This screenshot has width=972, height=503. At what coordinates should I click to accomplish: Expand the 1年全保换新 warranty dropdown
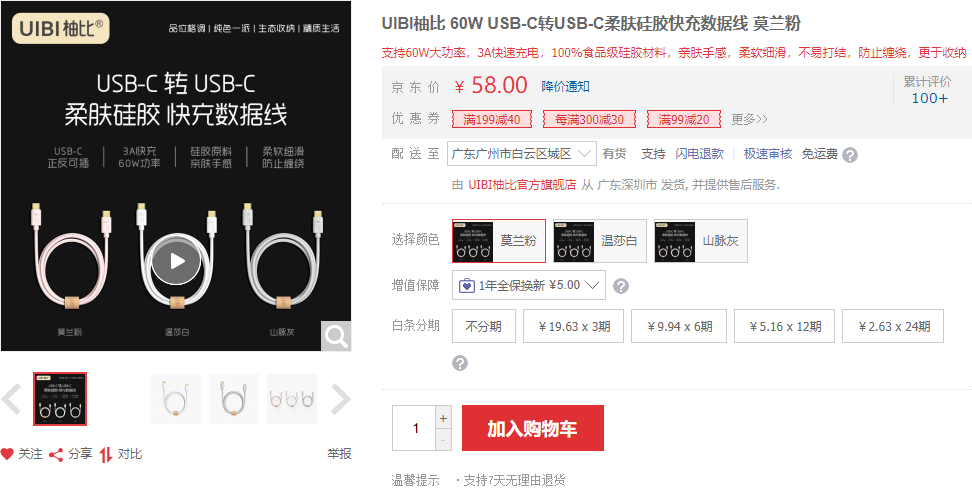[529, 285]
